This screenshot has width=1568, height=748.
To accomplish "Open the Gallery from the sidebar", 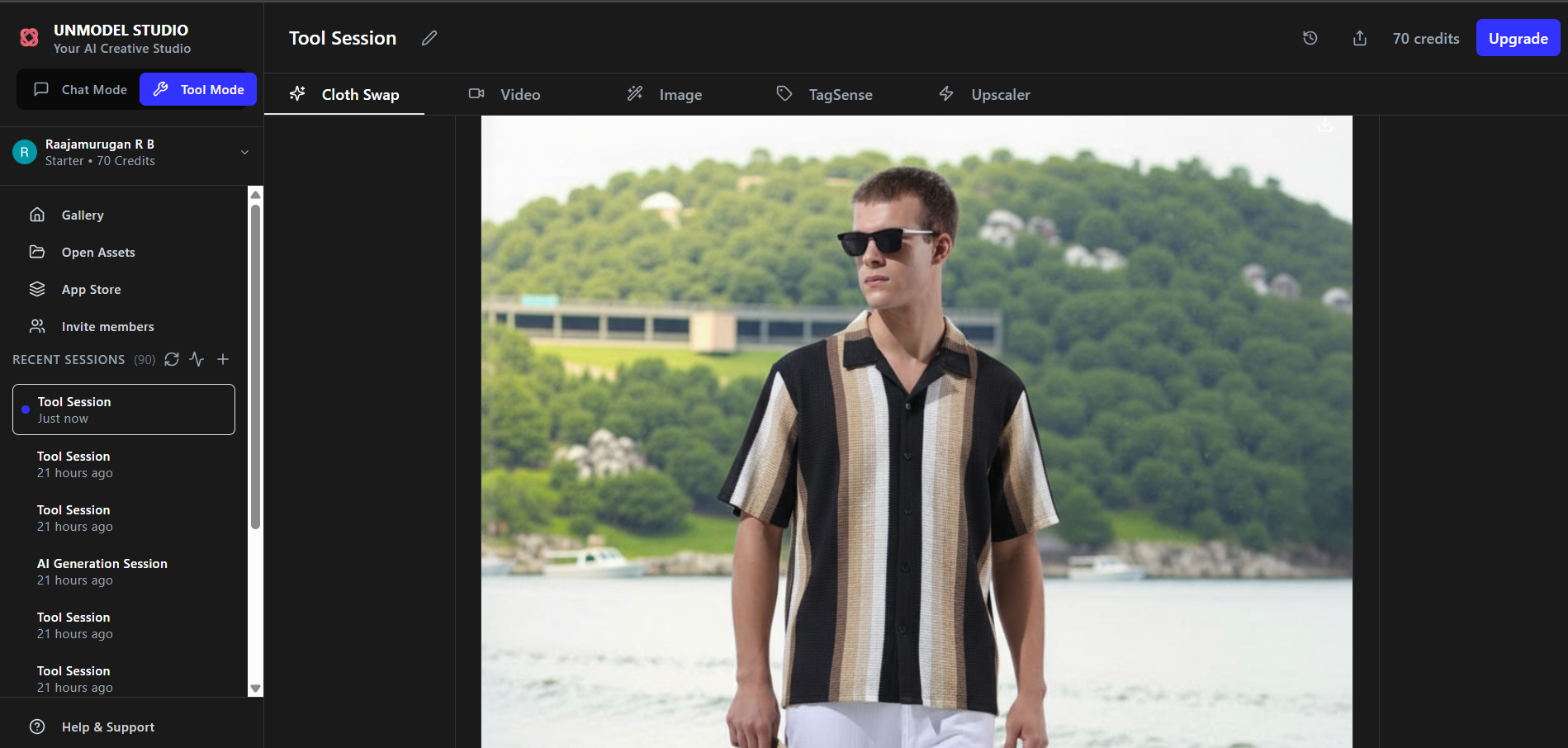I will (83, 215).
